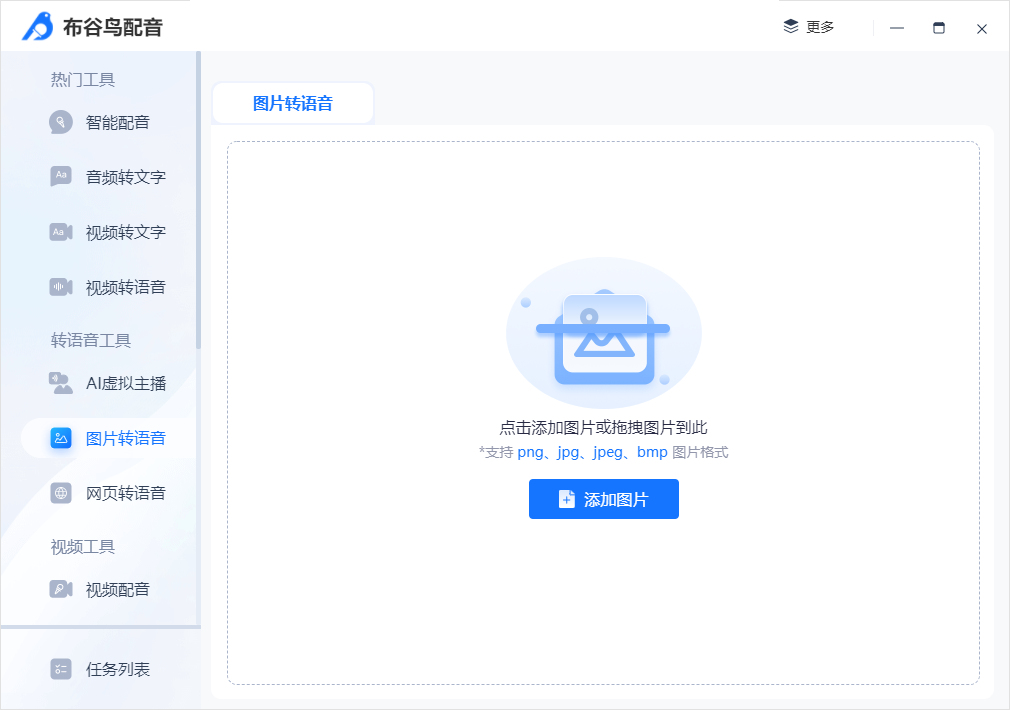Open the 视频转语音 tool icon
Screen dimensions: 1010x710
pos(62,287)
